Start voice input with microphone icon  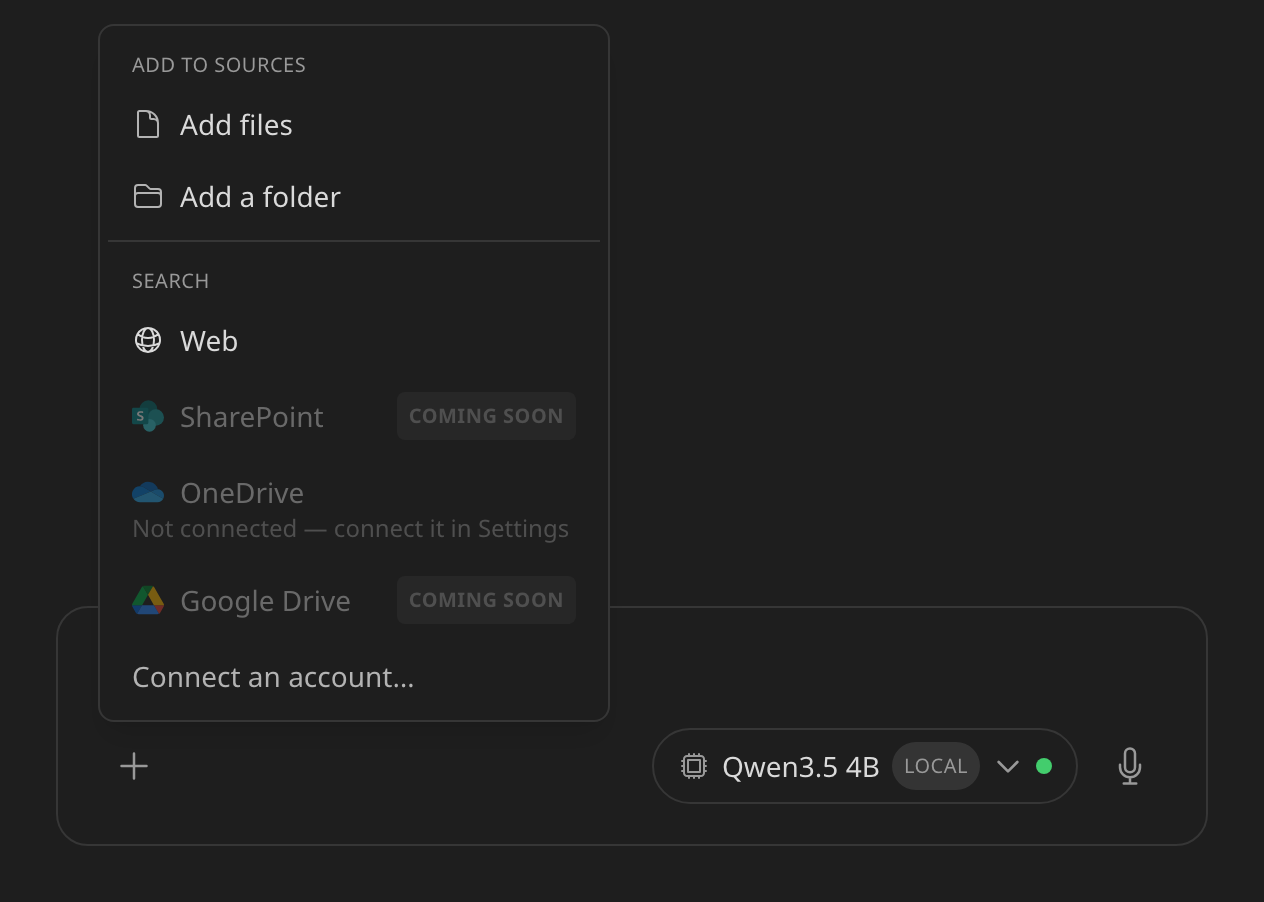[x=1130, y=766]
